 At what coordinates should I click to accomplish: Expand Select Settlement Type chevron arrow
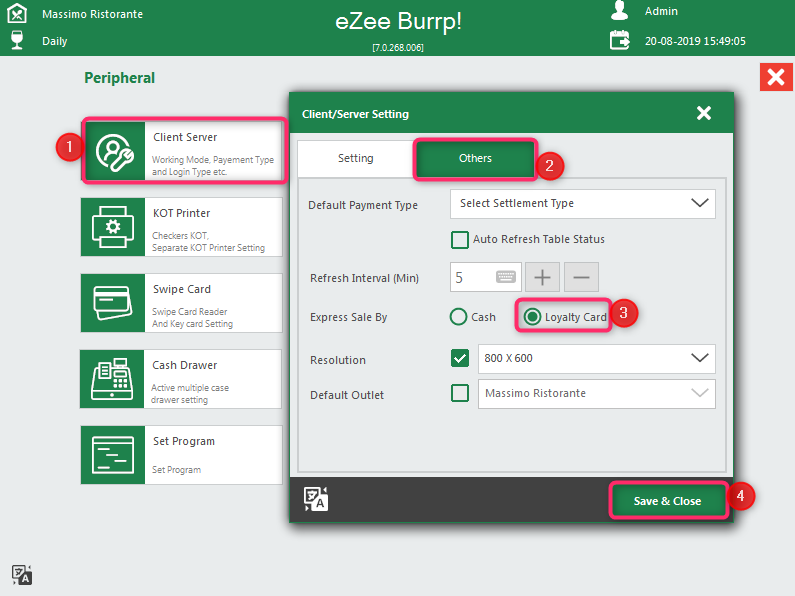point(700,203)
